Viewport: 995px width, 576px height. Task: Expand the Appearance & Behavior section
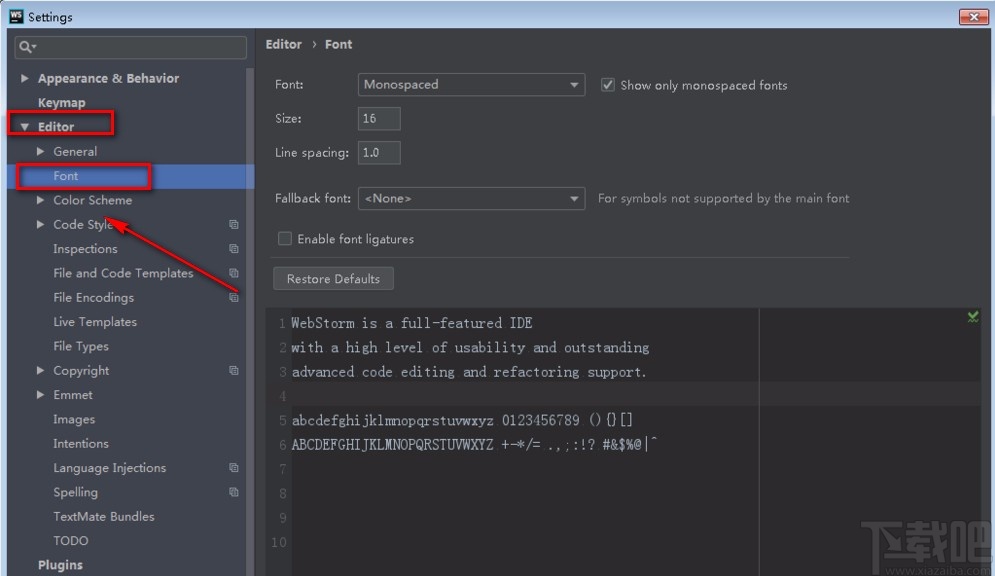pos(25,78)
